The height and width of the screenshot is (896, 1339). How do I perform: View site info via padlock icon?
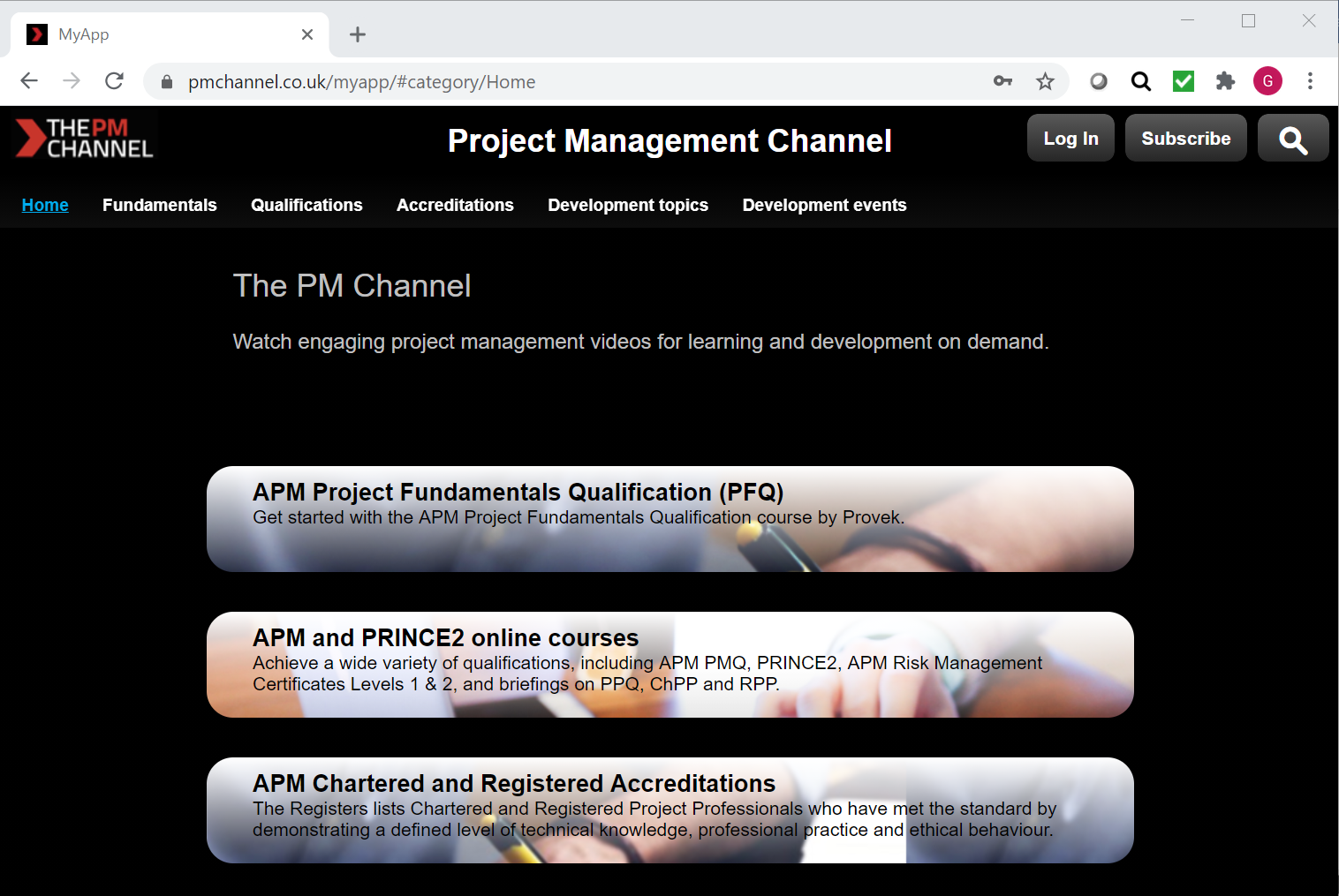[x=167, y=82]
